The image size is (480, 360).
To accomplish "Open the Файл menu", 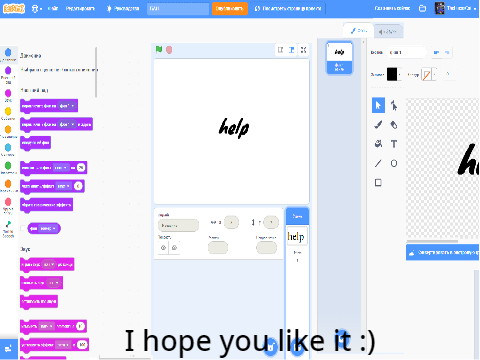I will [53, 8].
